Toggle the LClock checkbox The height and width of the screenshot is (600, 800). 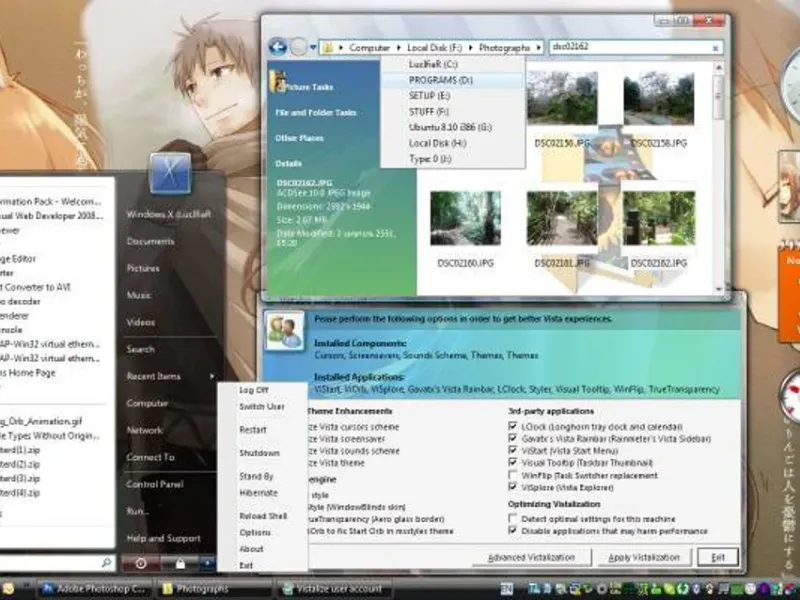click(513, 426)
